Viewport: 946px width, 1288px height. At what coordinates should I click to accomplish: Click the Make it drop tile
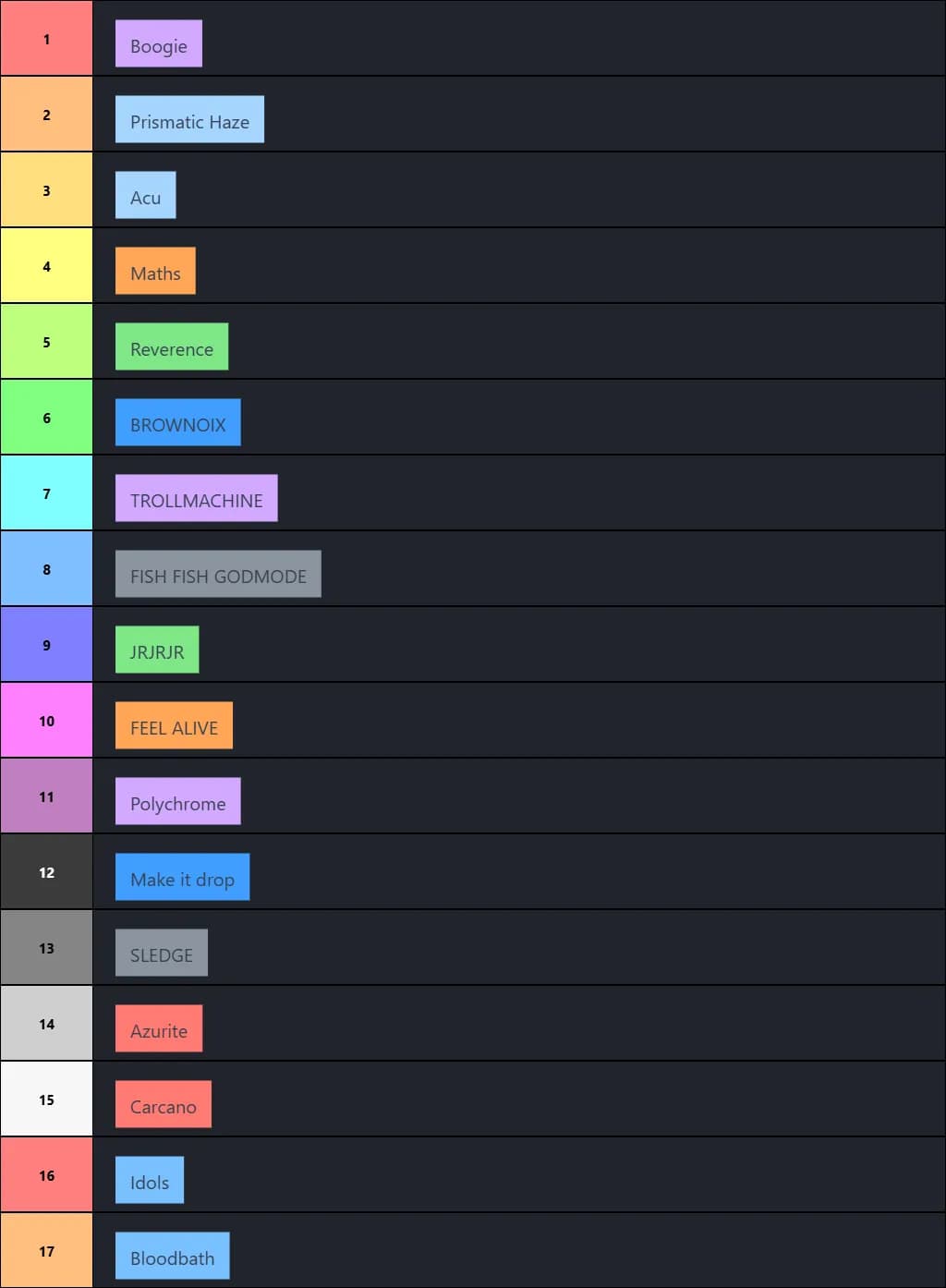tap(181, 876)
